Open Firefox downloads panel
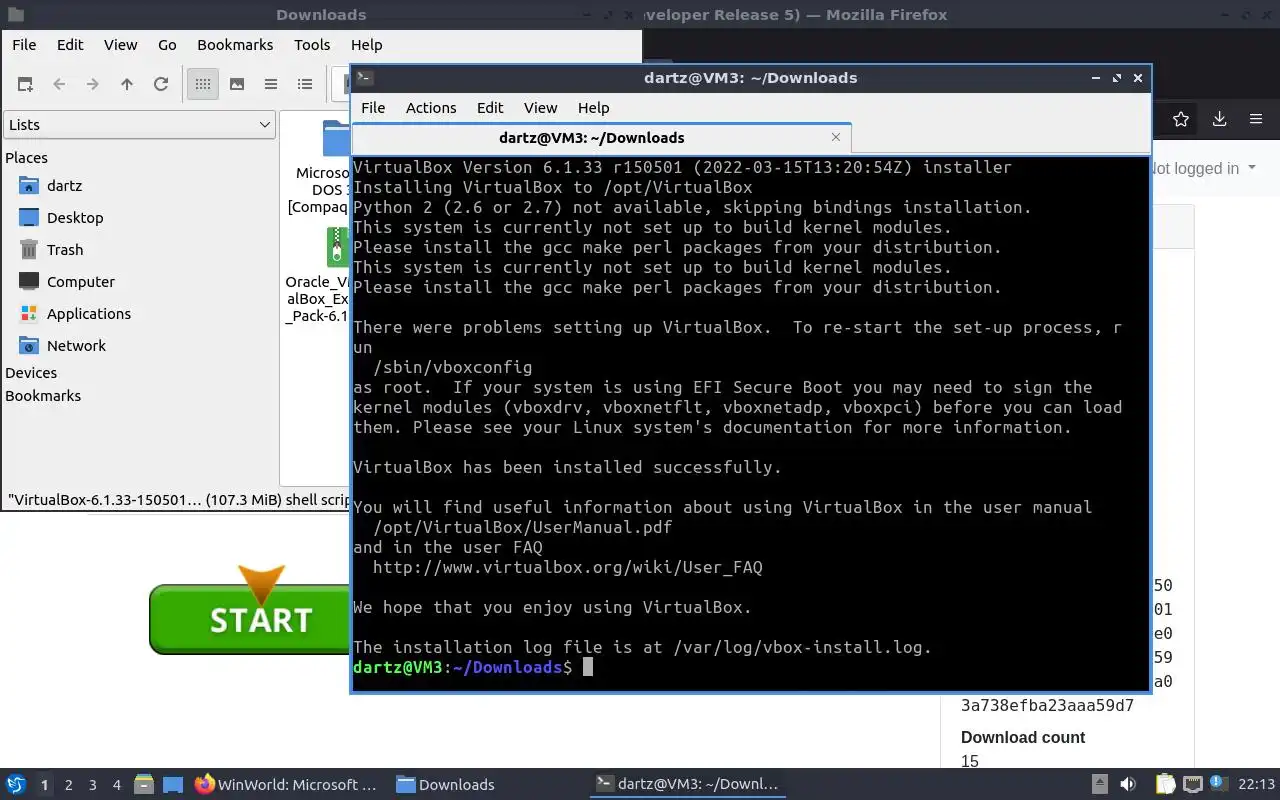 click(1219, 119)
